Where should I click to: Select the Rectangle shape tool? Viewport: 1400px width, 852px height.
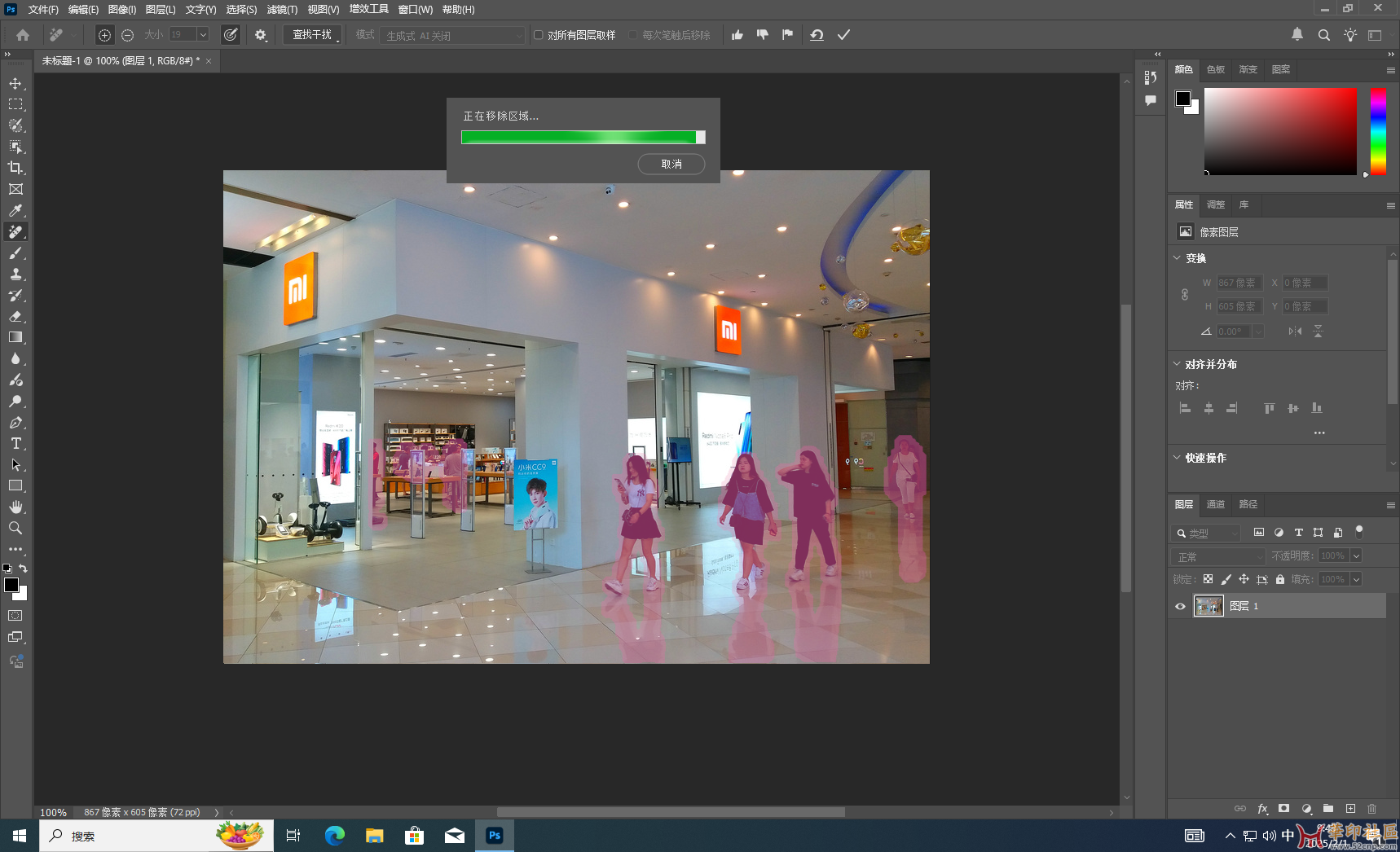(15, 485)
